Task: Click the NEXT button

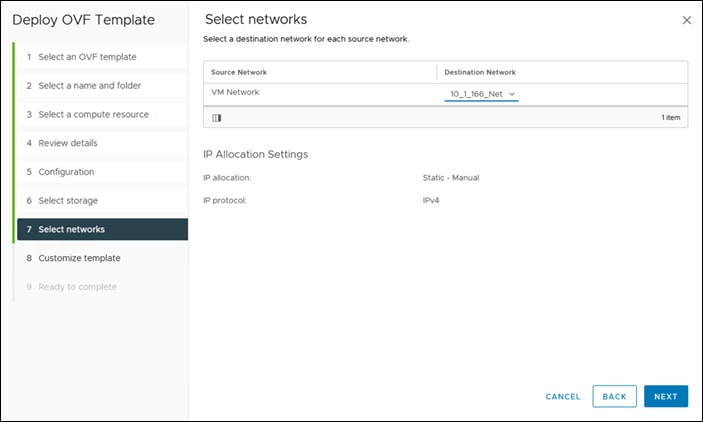Action: (666, 396)
